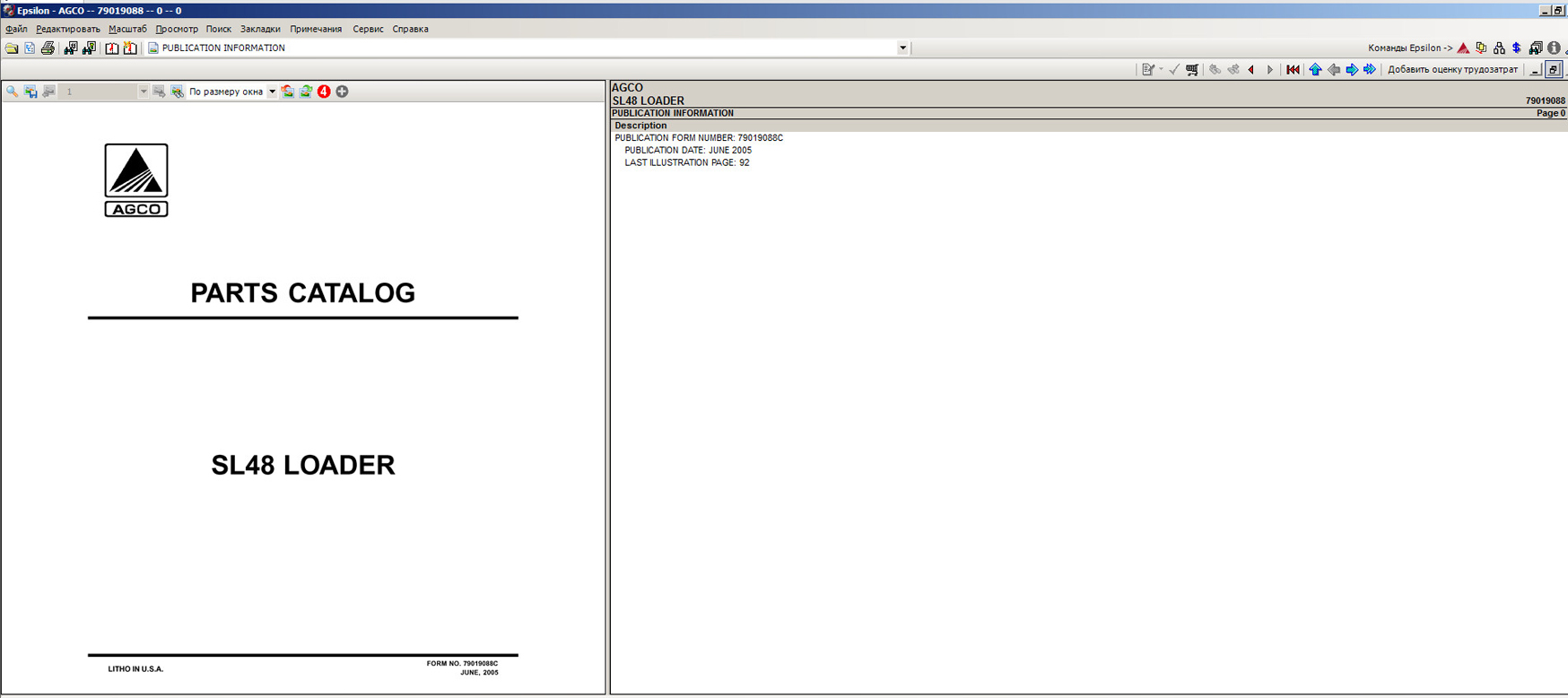Click the red circle number 4 icon

[x=324, y=92]
